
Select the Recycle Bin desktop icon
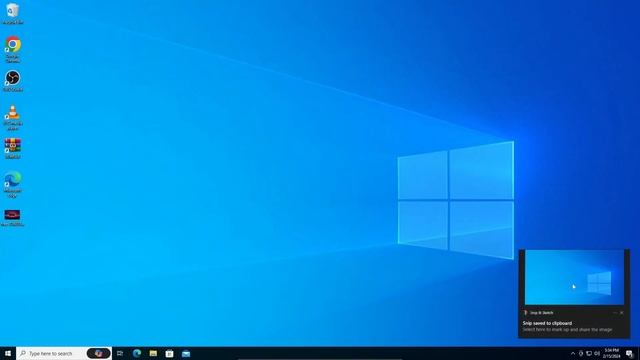[13, 13]
